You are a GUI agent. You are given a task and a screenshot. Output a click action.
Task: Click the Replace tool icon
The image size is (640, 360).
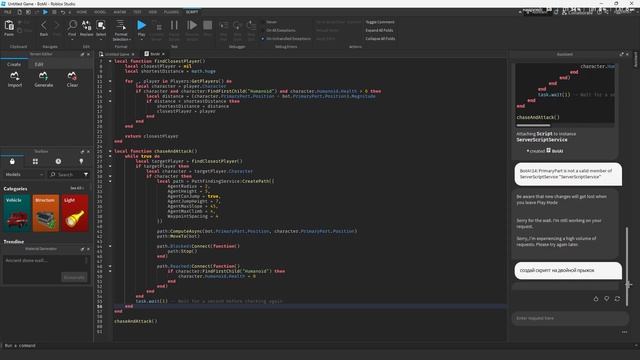[87, 25]
